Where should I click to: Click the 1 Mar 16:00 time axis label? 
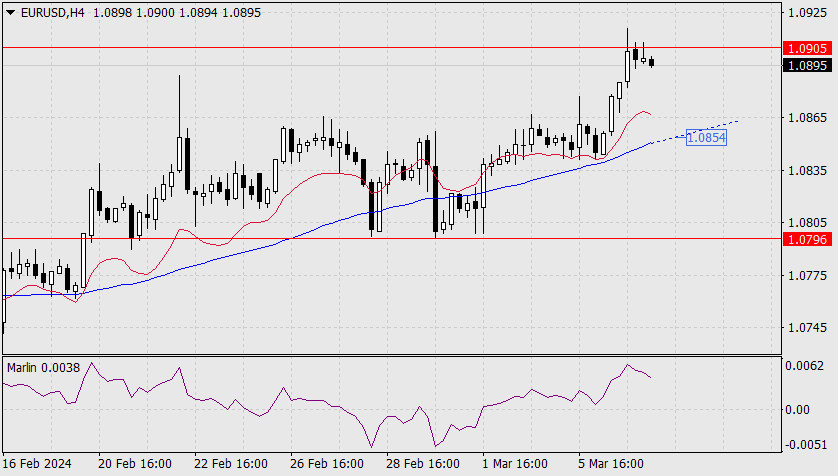515,464
